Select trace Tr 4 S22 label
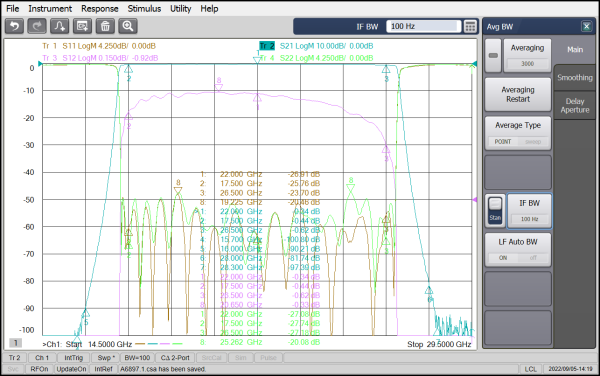 coord(316,58)
